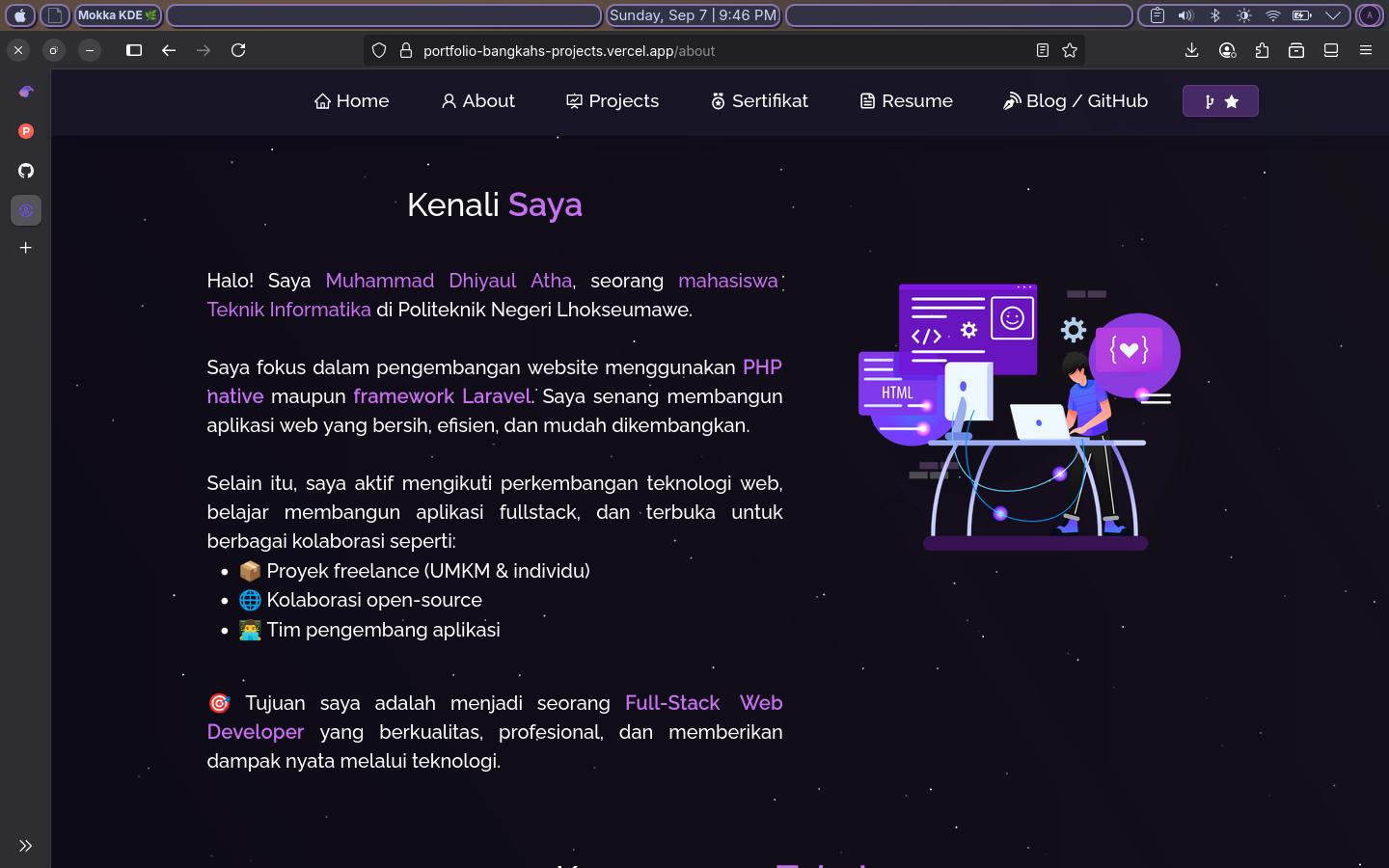
Task: Open the GitHub pinned tab in the sidebar
Action: tap(25, 171)
